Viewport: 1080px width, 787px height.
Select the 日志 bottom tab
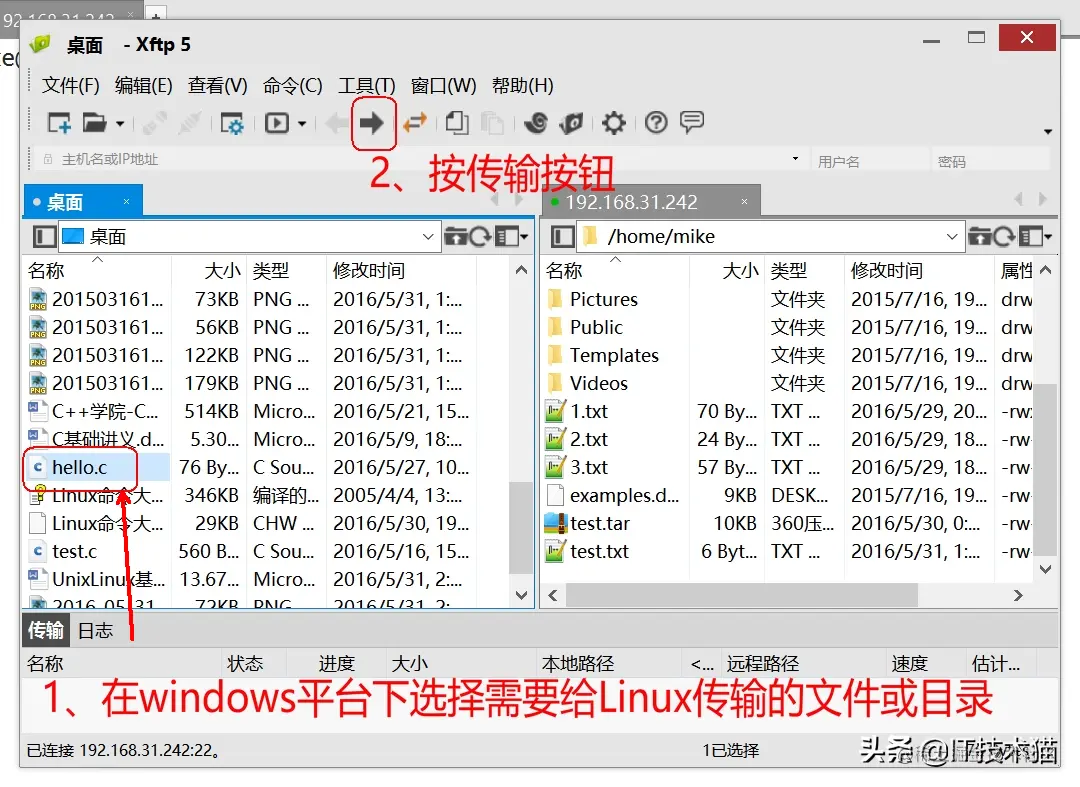(95, 630)
